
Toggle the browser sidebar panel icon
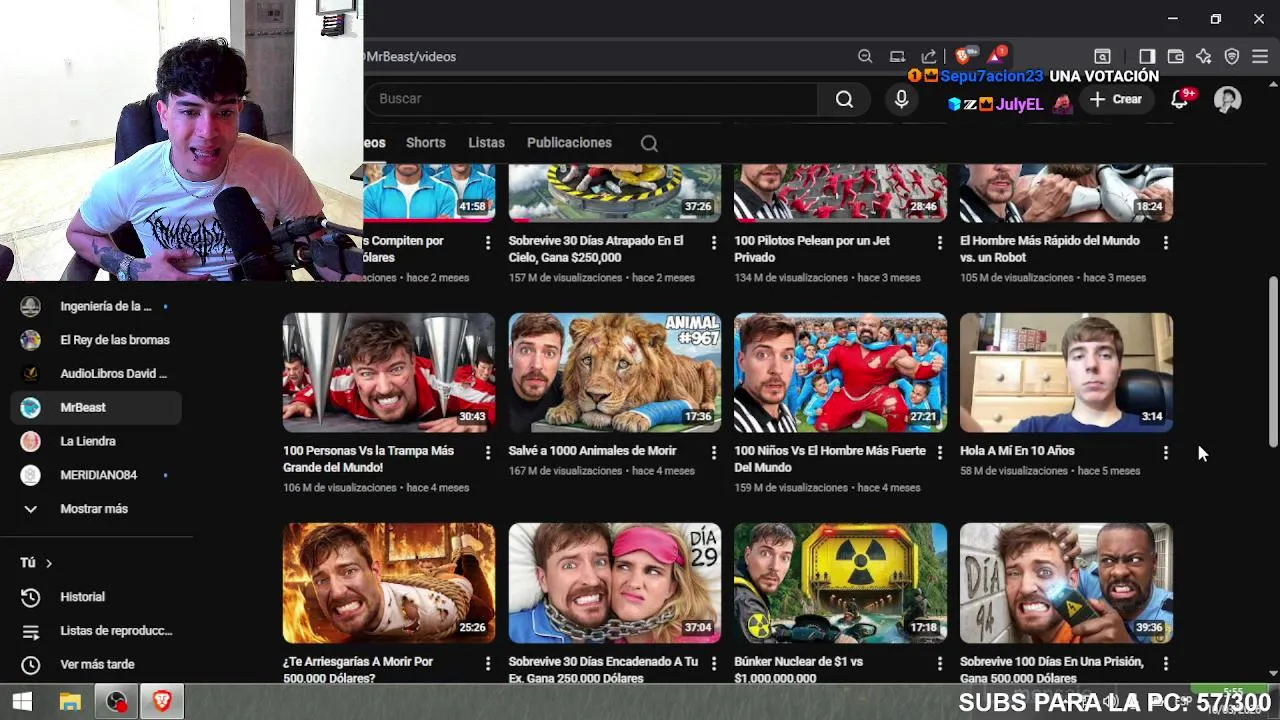pyautogui.click(x=1147, y=57)
